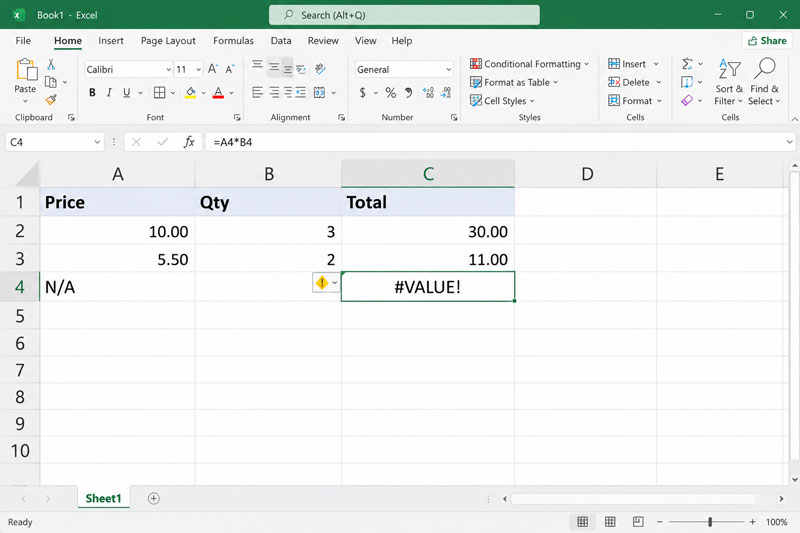Click the error warning icon beside C4
Viewport: 800px width, 533px height.
[x=322, y=282]
